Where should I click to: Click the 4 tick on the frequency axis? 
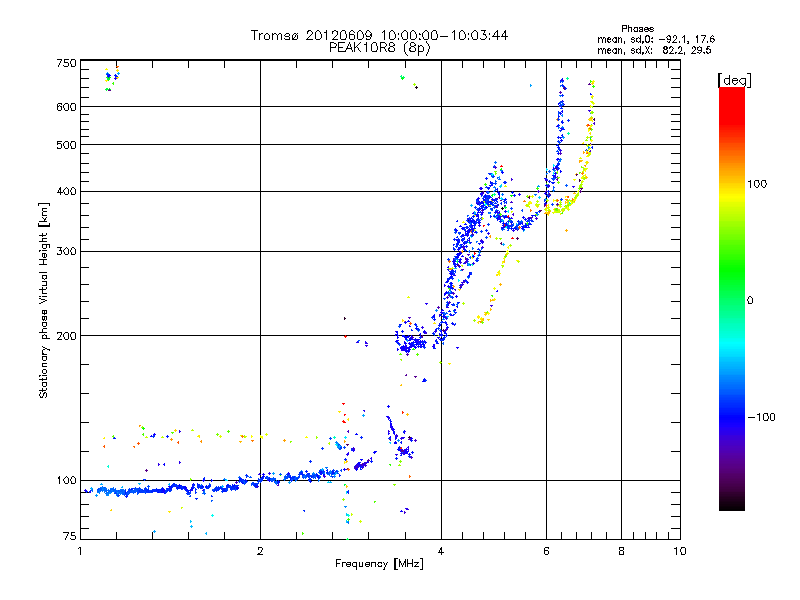point(441,551)
